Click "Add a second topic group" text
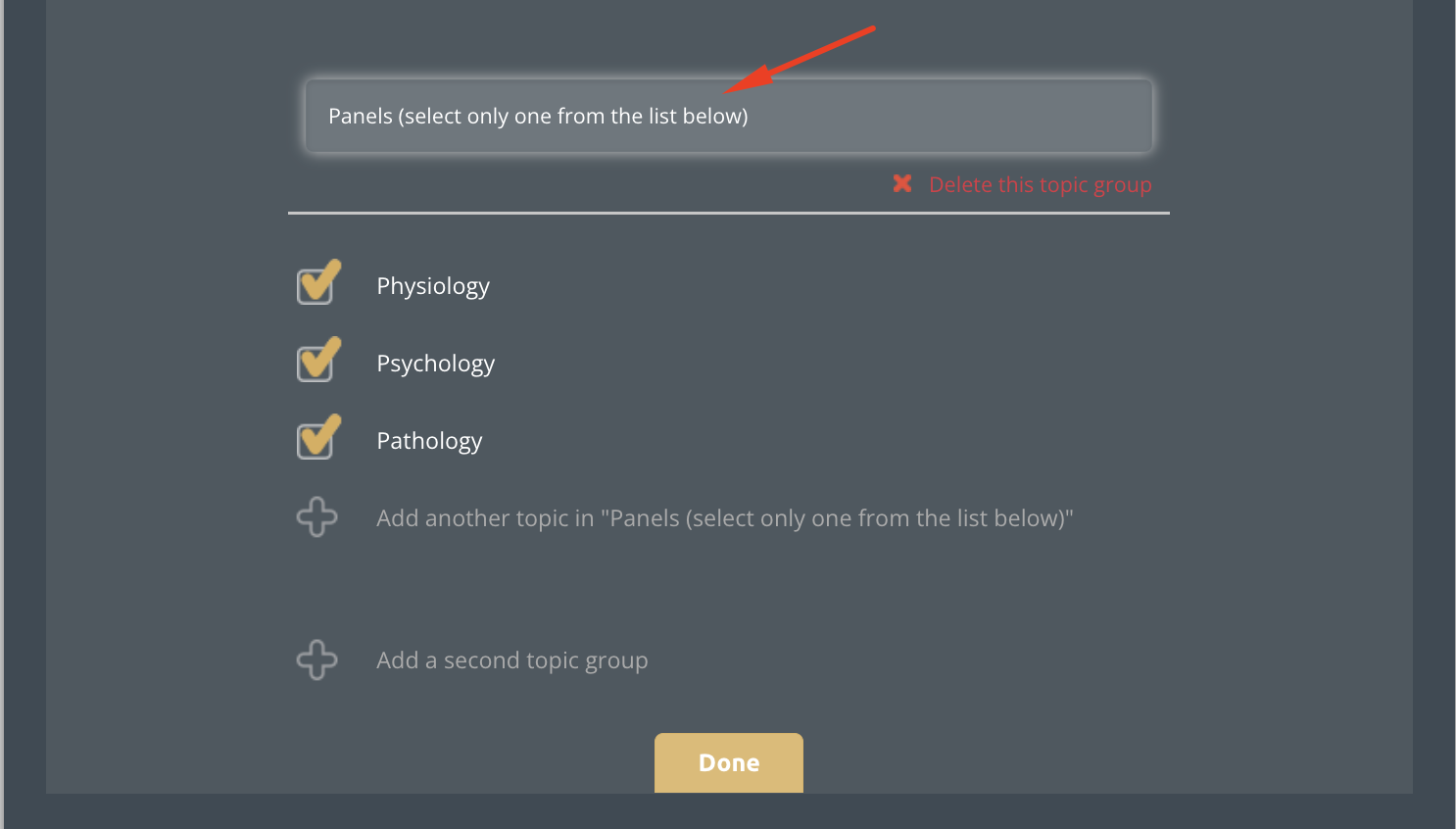This screenshot has height=829, width=1456. (512, 660)
